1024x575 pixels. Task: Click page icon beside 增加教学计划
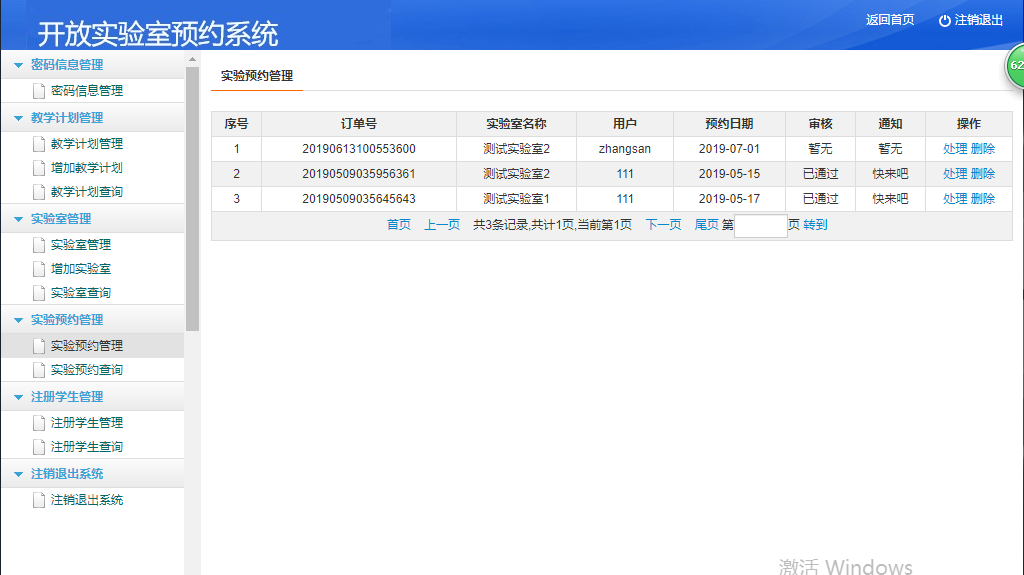pos(39,168)
